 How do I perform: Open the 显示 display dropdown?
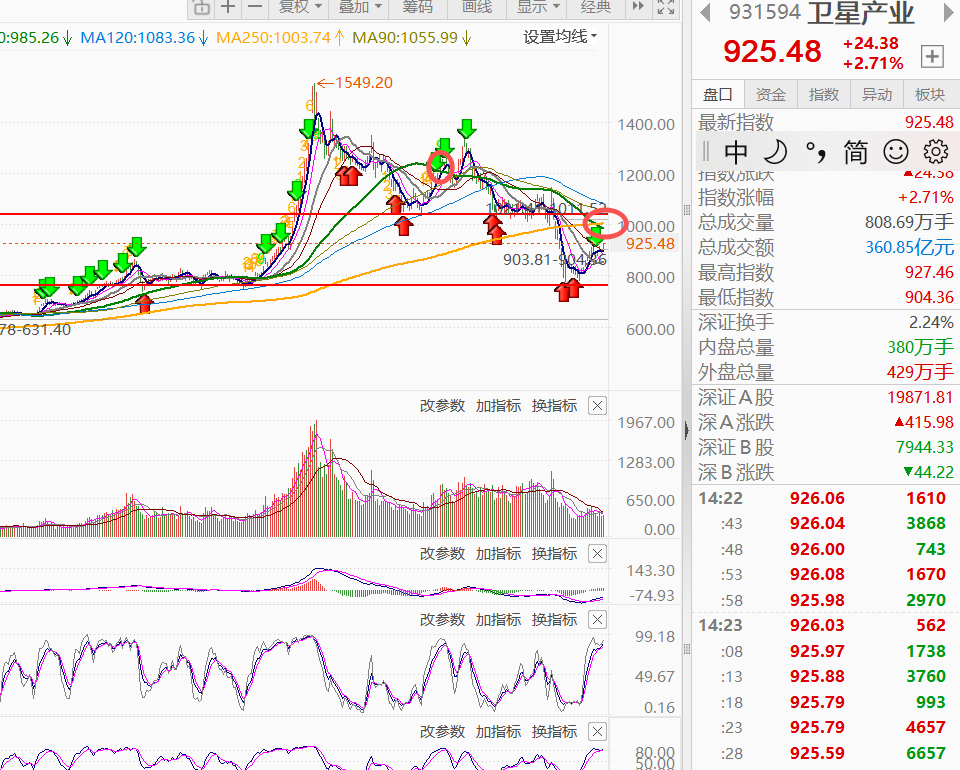(538, 7)
